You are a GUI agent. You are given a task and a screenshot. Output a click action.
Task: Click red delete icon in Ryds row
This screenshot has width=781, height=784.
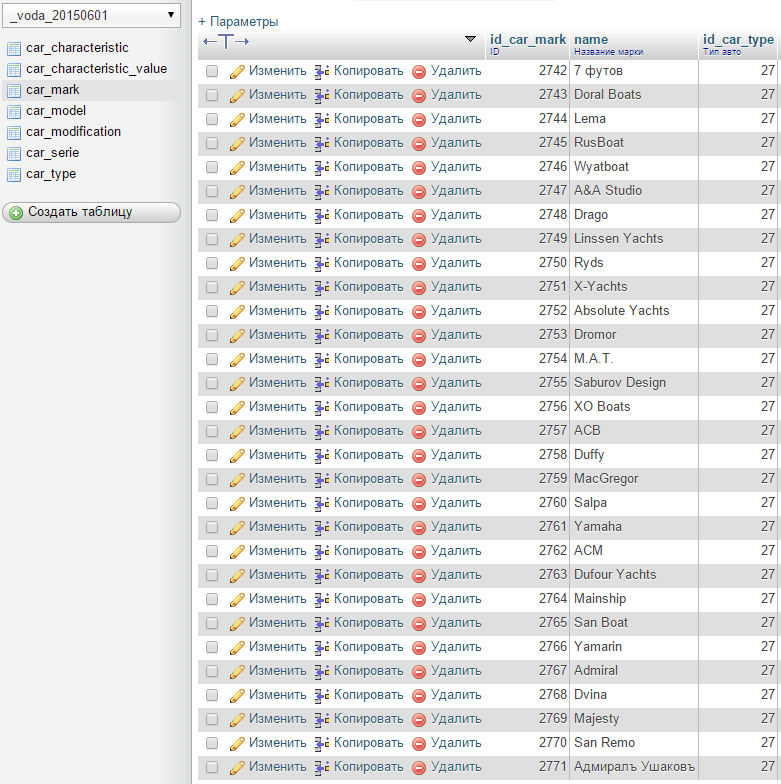point(418,264)
